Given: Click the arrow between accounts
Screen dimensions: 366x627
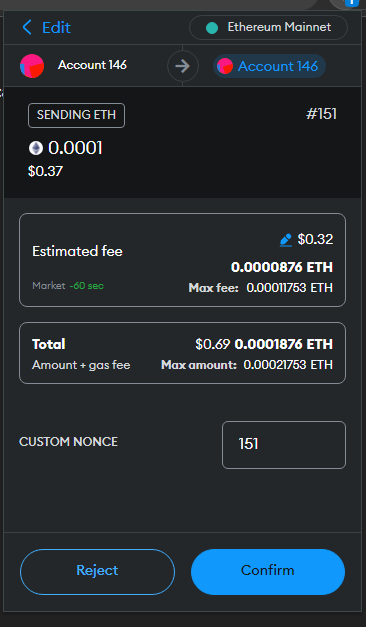Looking at the screenshot, I should pyautogui.click(x=183, y=66).
